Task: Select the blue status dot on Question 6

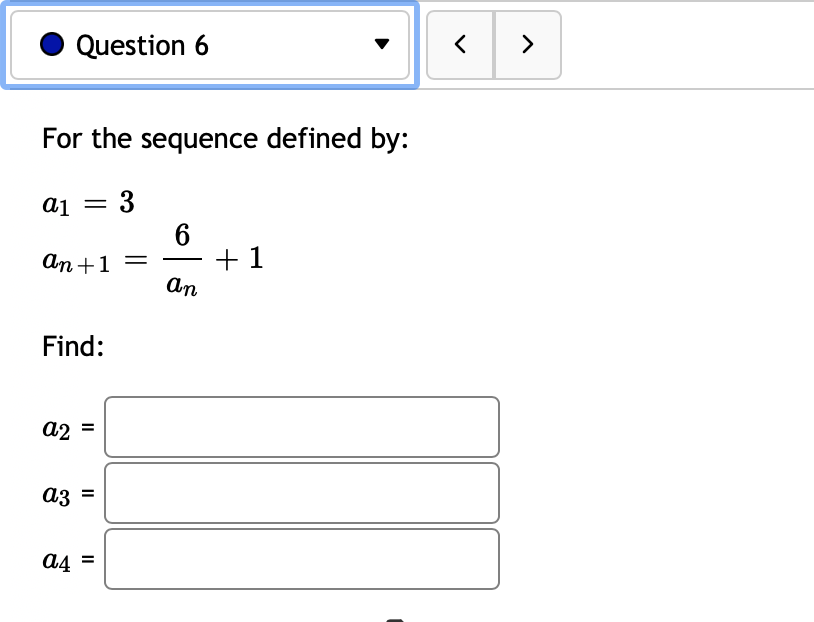Action: (x=51, y=44)
